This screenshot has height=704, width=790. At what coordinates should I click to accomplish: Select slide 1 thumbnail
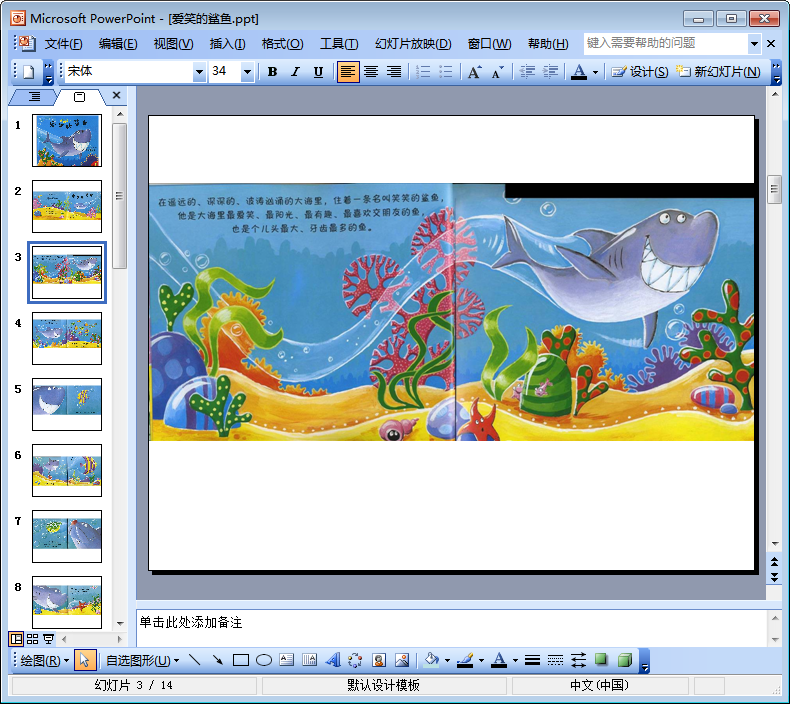pos(67,140)
